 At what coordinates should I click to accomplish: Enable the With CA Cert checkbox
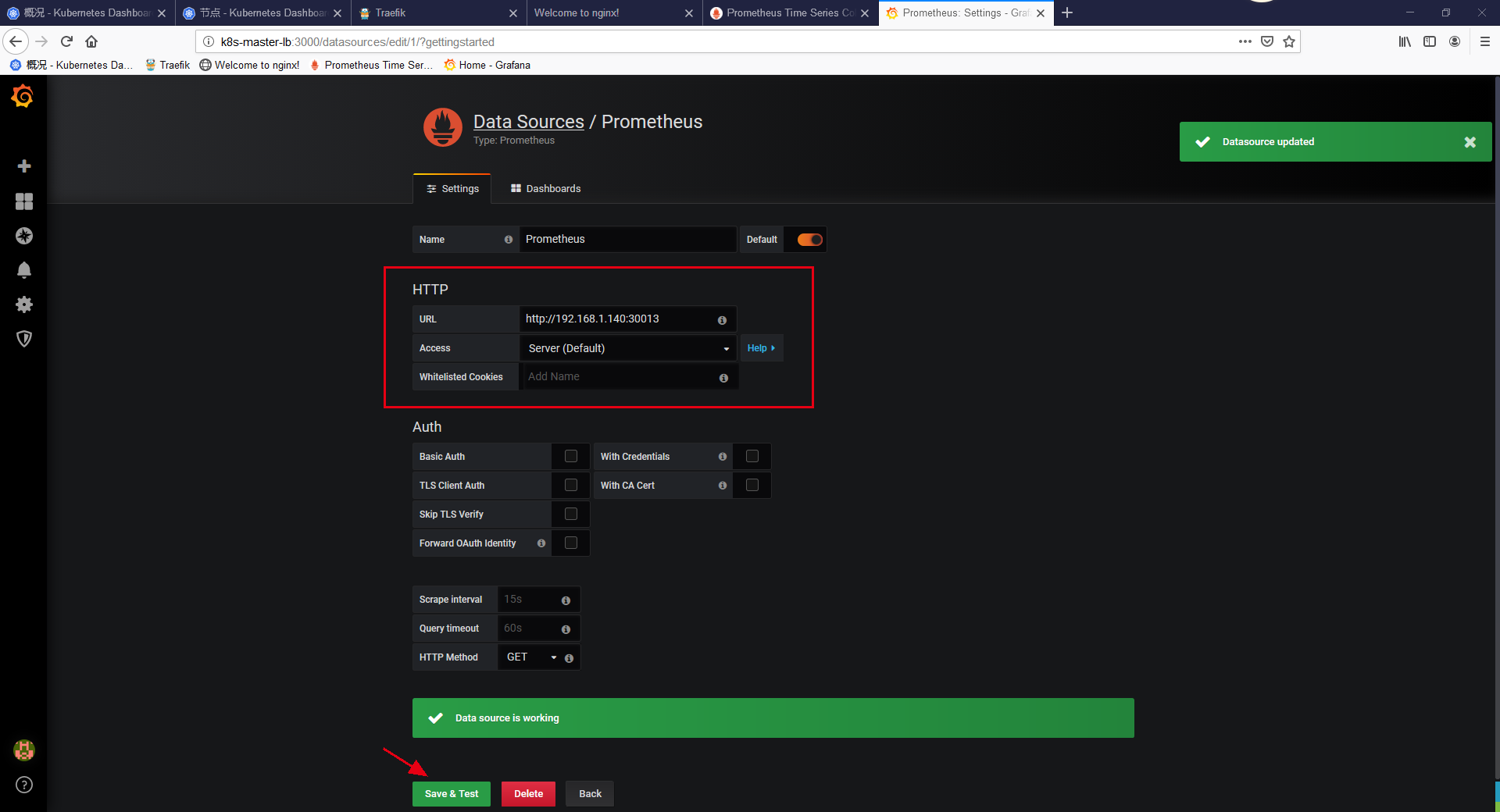pyautogui.click(x=752, y=485)
